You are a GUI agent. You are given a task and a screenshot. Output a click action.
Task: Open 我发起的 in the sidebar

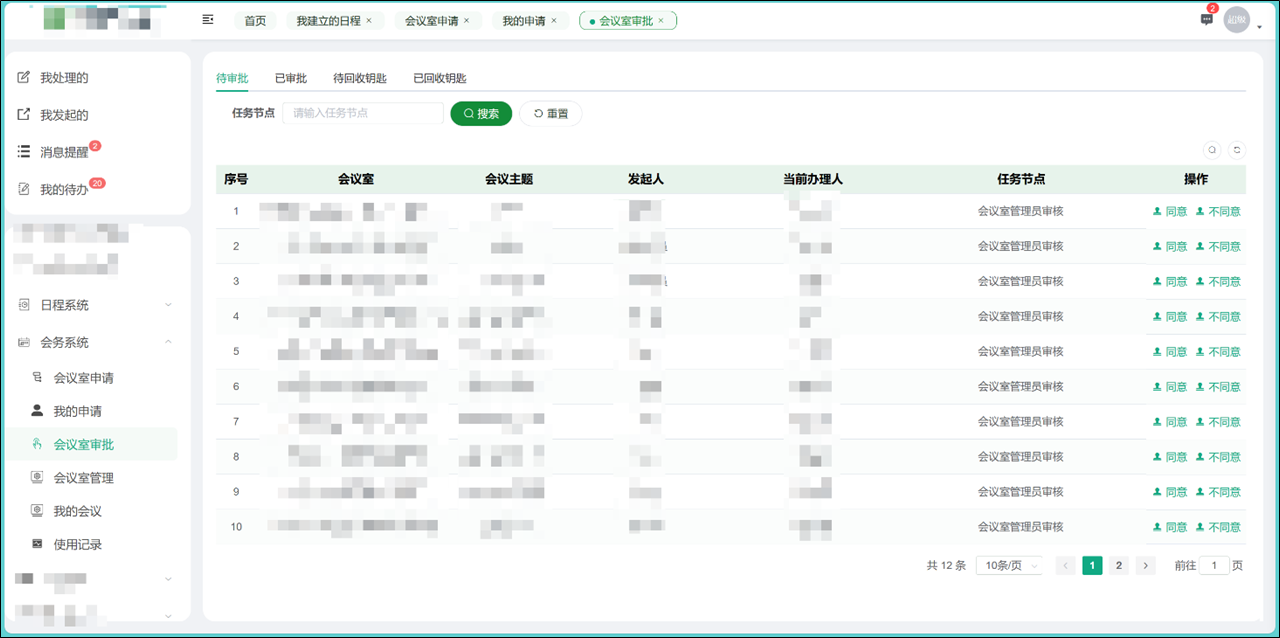(64, 115)
